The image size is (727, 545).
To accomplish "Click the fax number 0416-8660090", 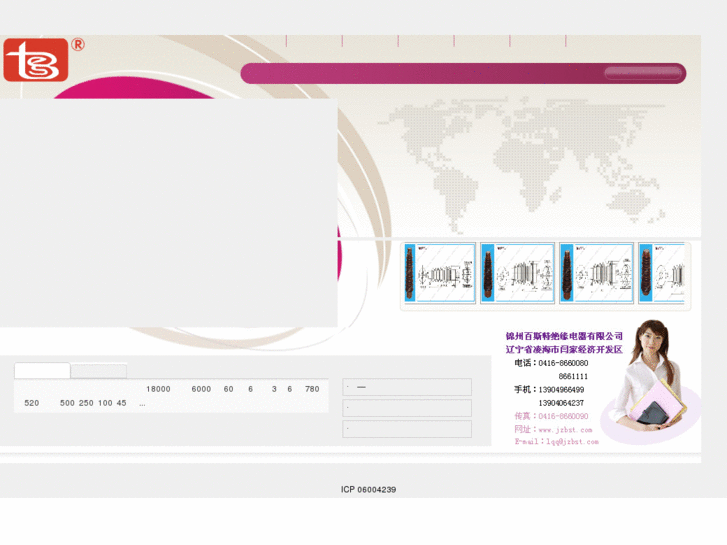I will (563, 416).
